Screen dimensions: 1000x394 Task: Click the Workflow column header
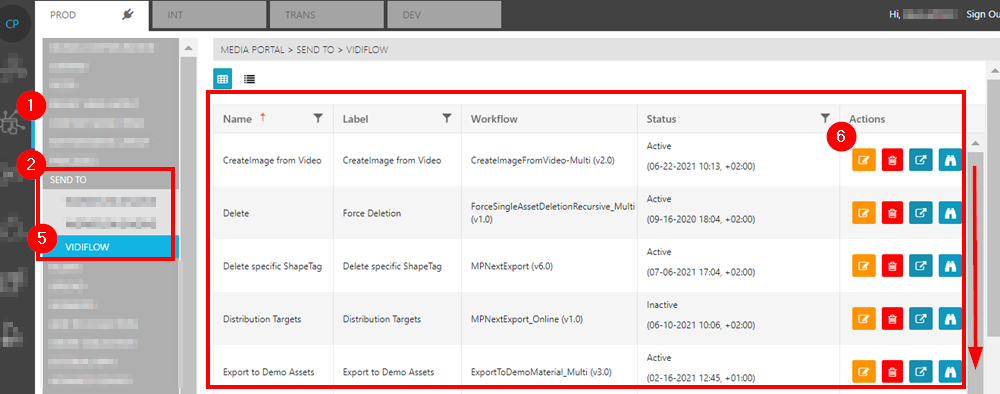[494, 119]
